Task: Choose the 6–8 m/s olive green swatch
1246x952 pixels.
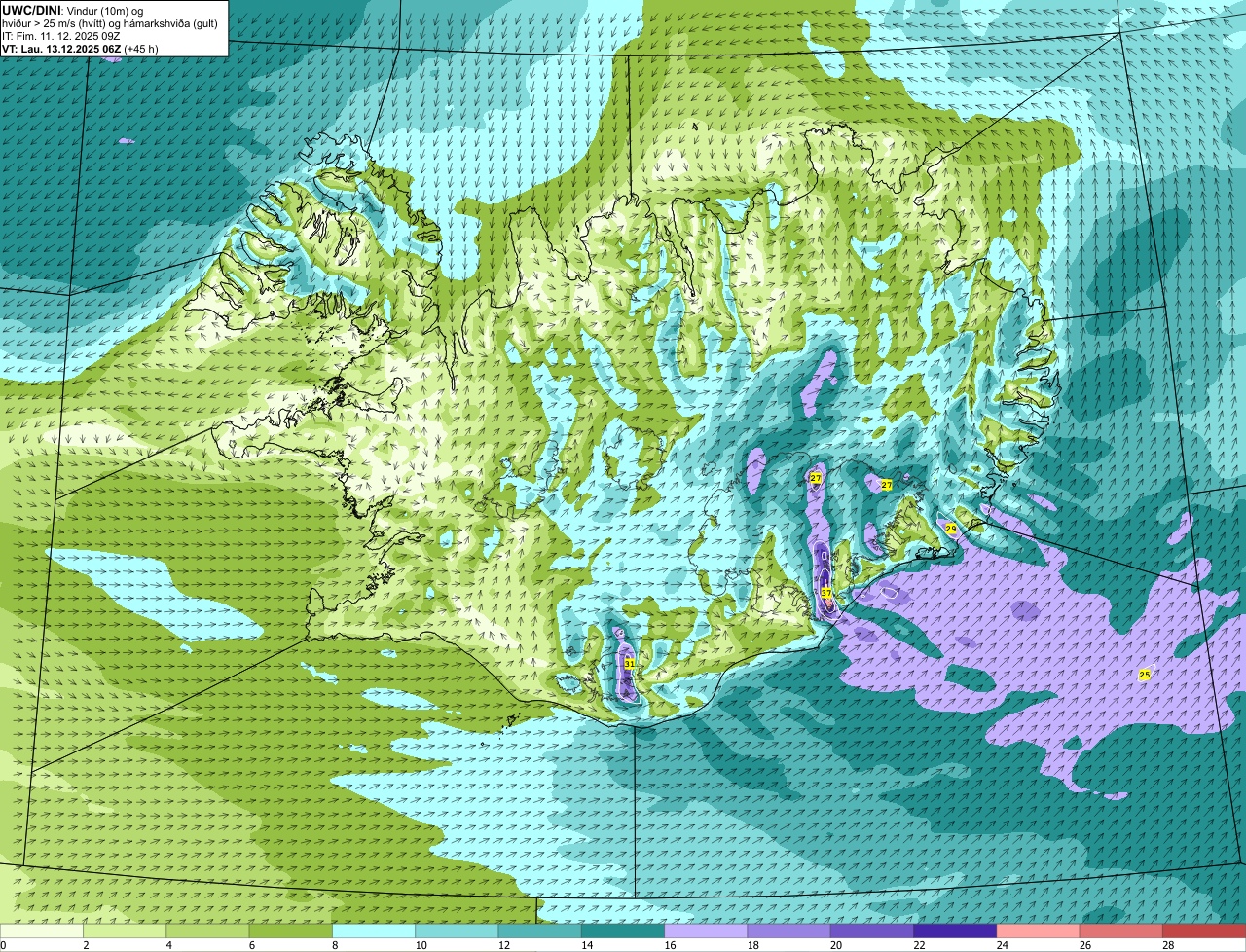Action: pos(291,931)
